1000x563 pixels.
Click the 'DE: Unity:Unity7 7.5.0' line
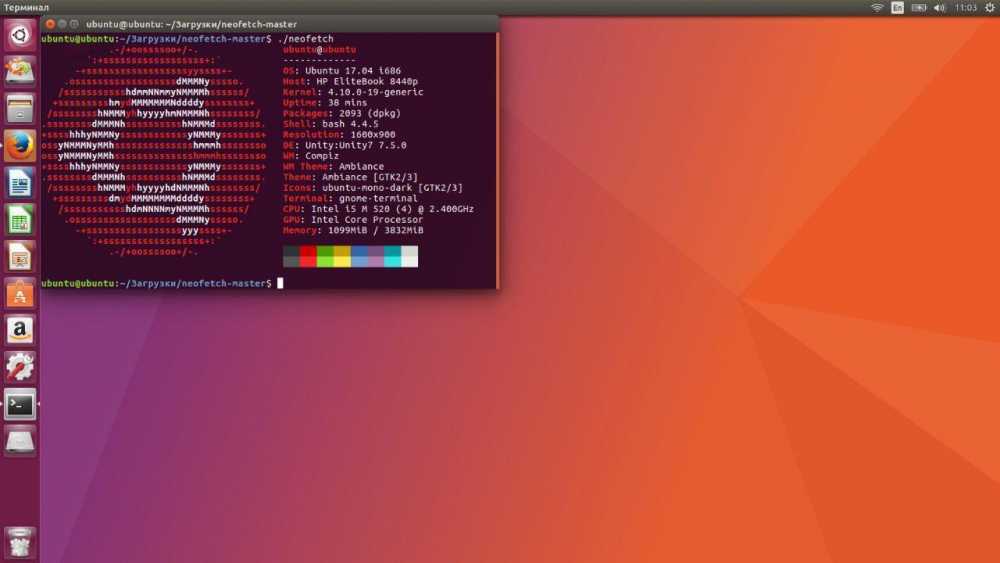pyautogui.click(x=345, y=145)
